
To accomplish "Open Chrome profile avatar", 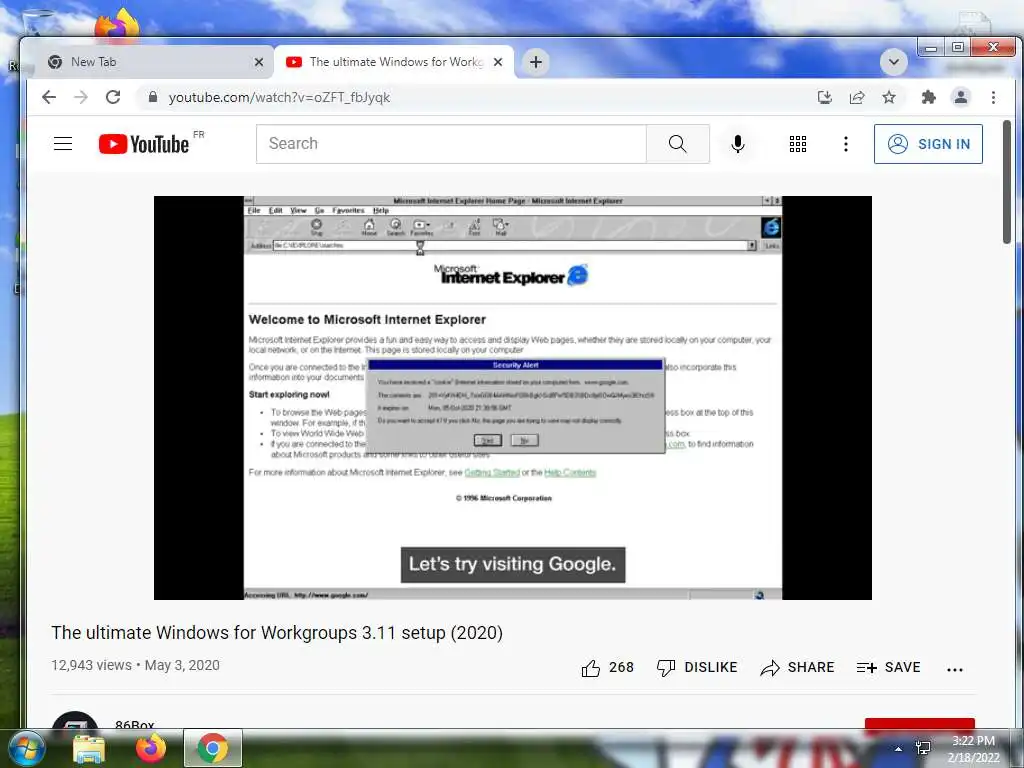I will [961, 97].
